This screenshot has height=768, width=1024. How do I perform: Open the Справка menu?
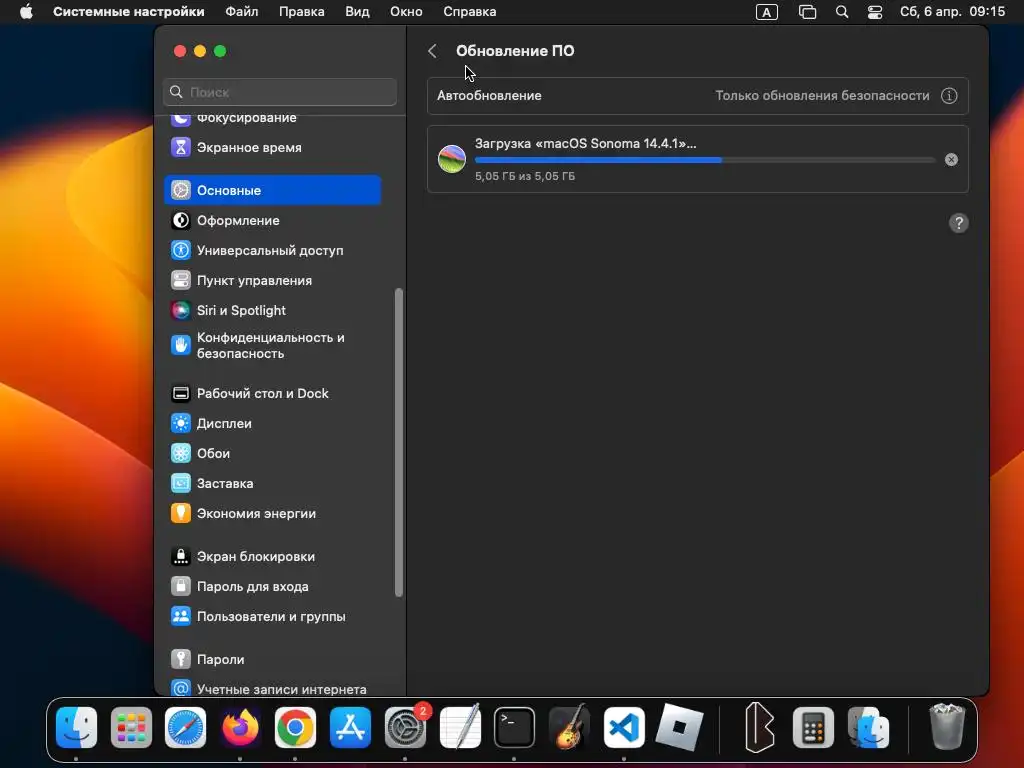click(470, 12)
